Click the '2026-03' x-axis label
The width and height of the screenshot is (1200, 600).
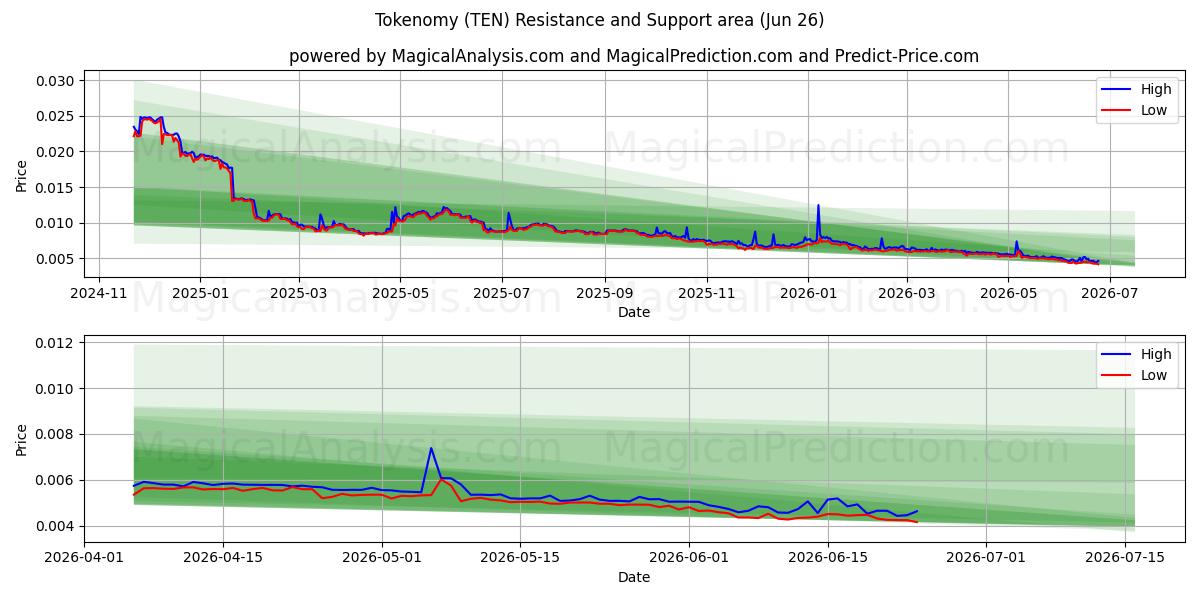tap(906, 294)
